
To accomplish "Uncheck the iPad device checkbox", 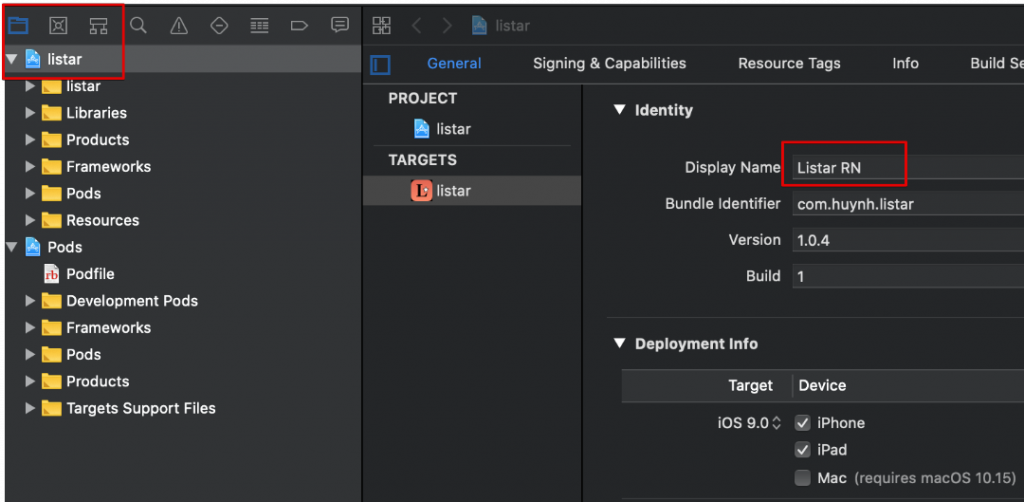I will (802, 450).
